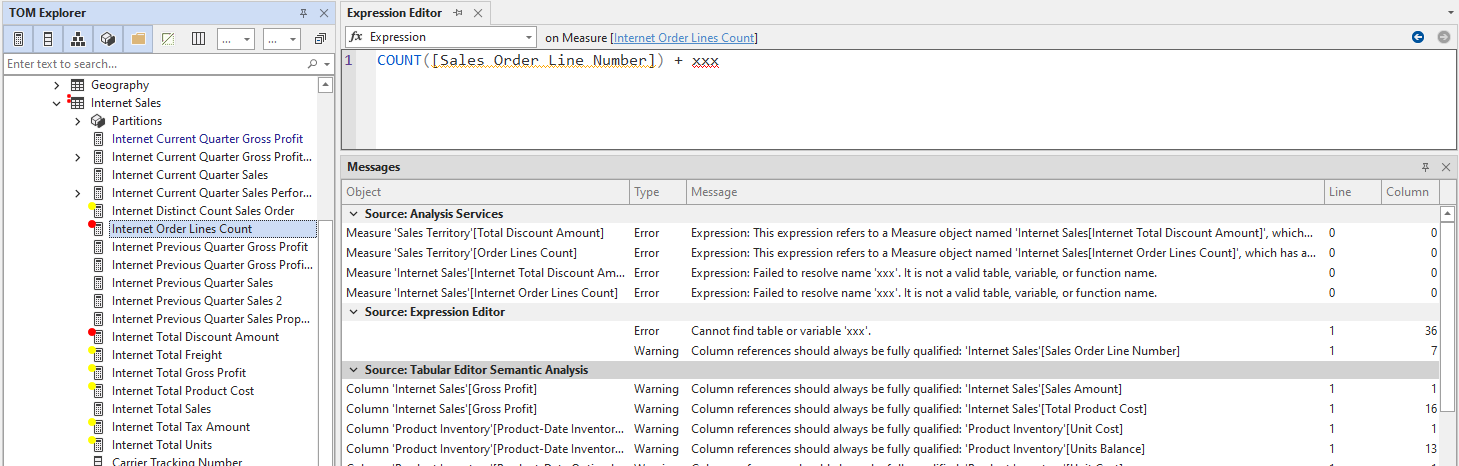
Task: Click the Show Hidden Objects icon
Action: pos(168,39)
